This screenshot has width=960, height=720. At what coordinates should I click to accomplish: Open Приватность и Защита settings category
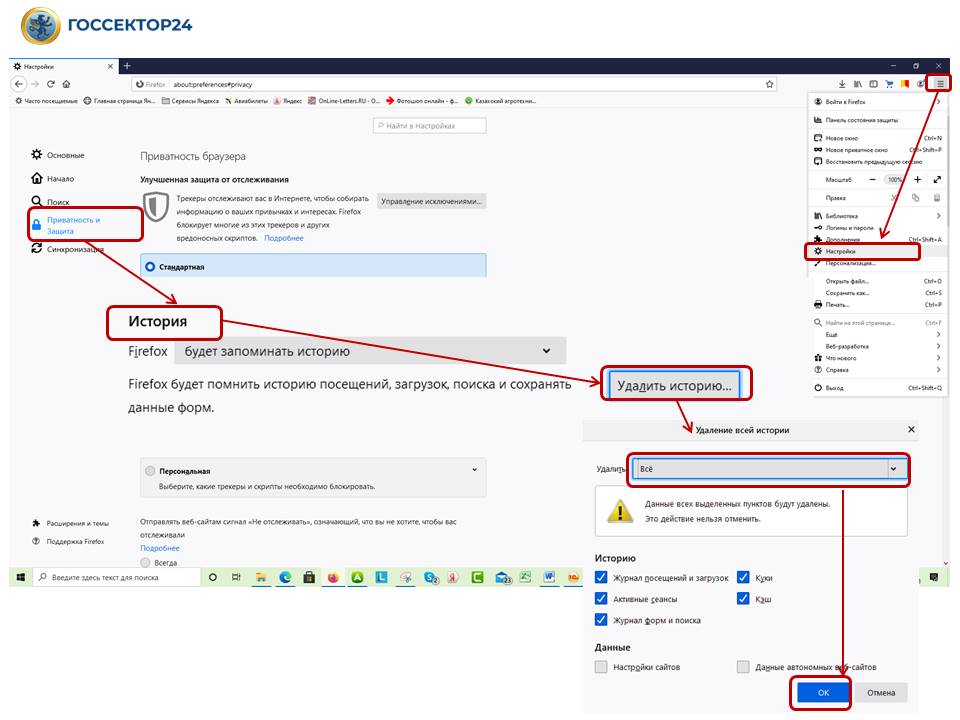pos(72,225)
